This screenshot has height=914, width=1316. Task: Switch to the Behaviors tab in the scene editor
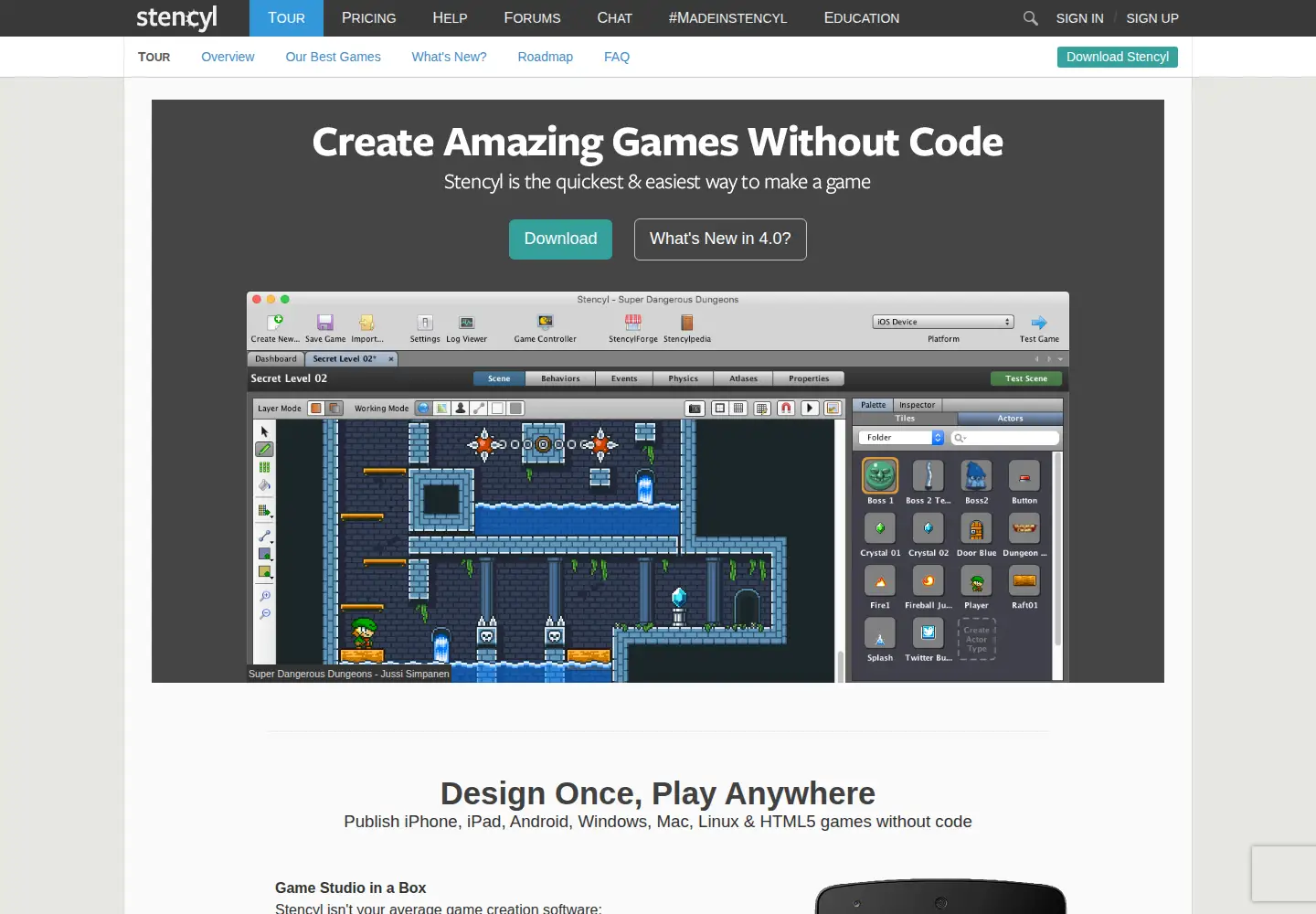tap(560, 378)
